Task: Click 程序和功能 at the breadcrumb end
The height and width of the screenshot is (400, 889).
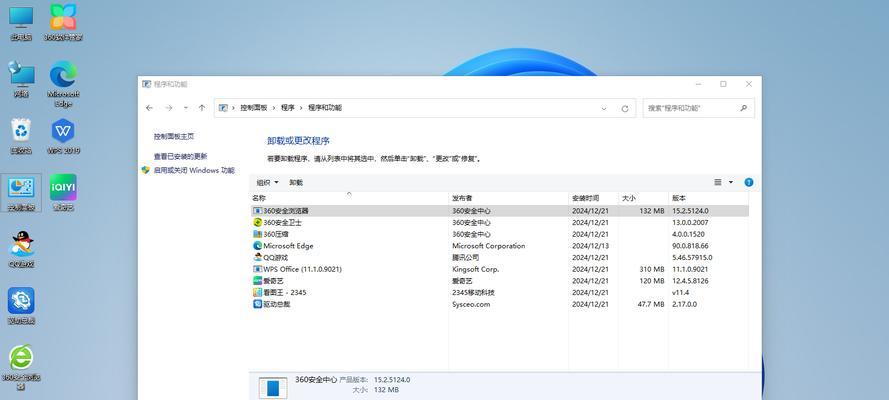Action: [325, 108]
